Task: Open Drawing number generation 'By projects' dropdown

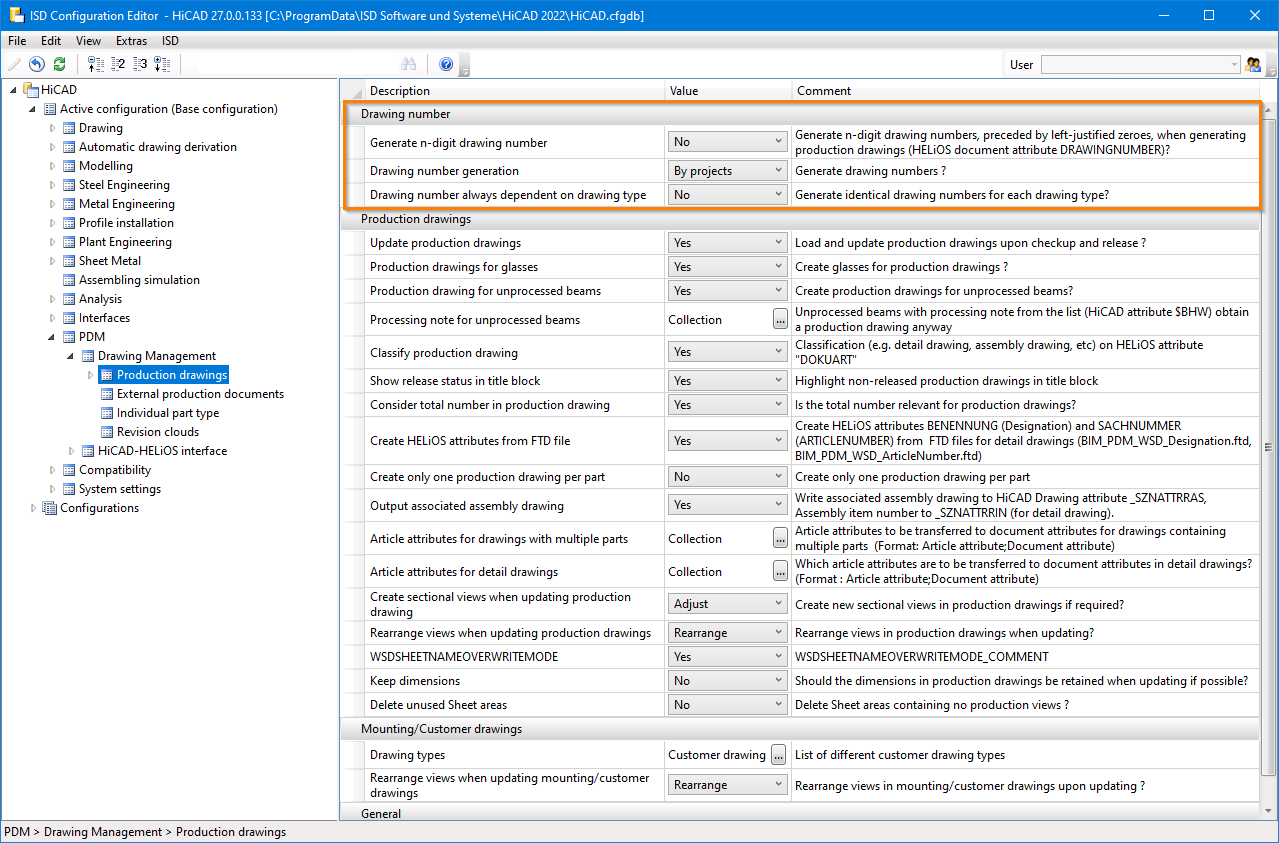Action: pos(728,171)
